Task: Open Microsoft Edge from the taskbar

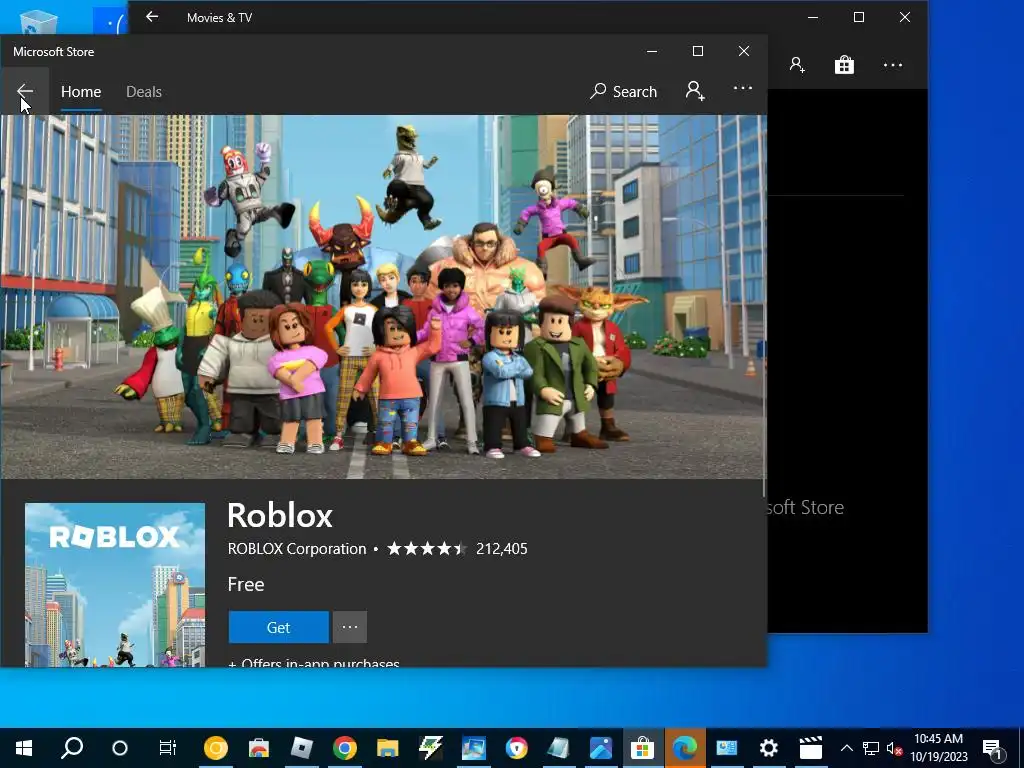Action: [685, 748]
